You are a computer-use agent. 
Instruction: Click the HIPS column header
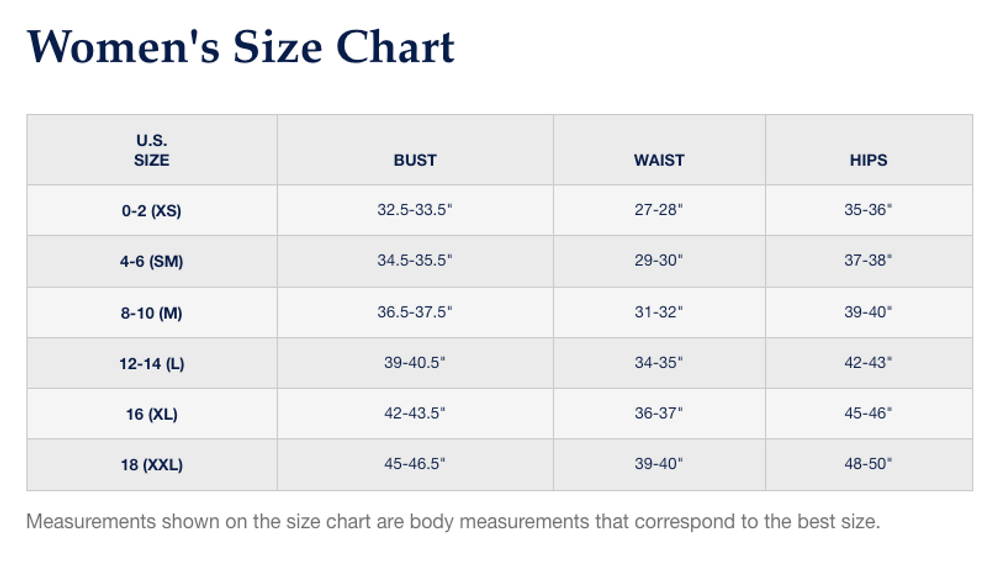tap(868, 160)
